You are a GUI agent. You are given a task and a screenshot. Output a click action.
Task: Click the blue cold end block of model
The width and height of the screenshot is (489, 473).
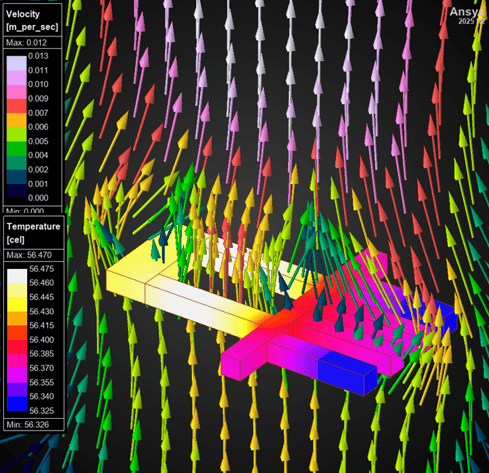[x=347, y=370]
